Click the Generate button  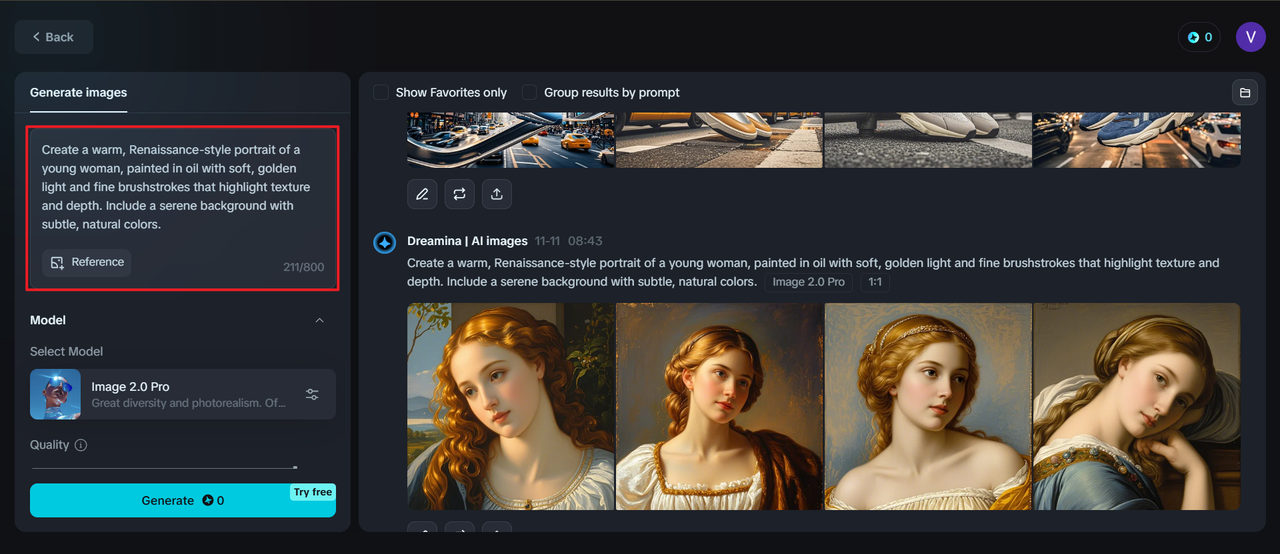(x=183, y=500)
